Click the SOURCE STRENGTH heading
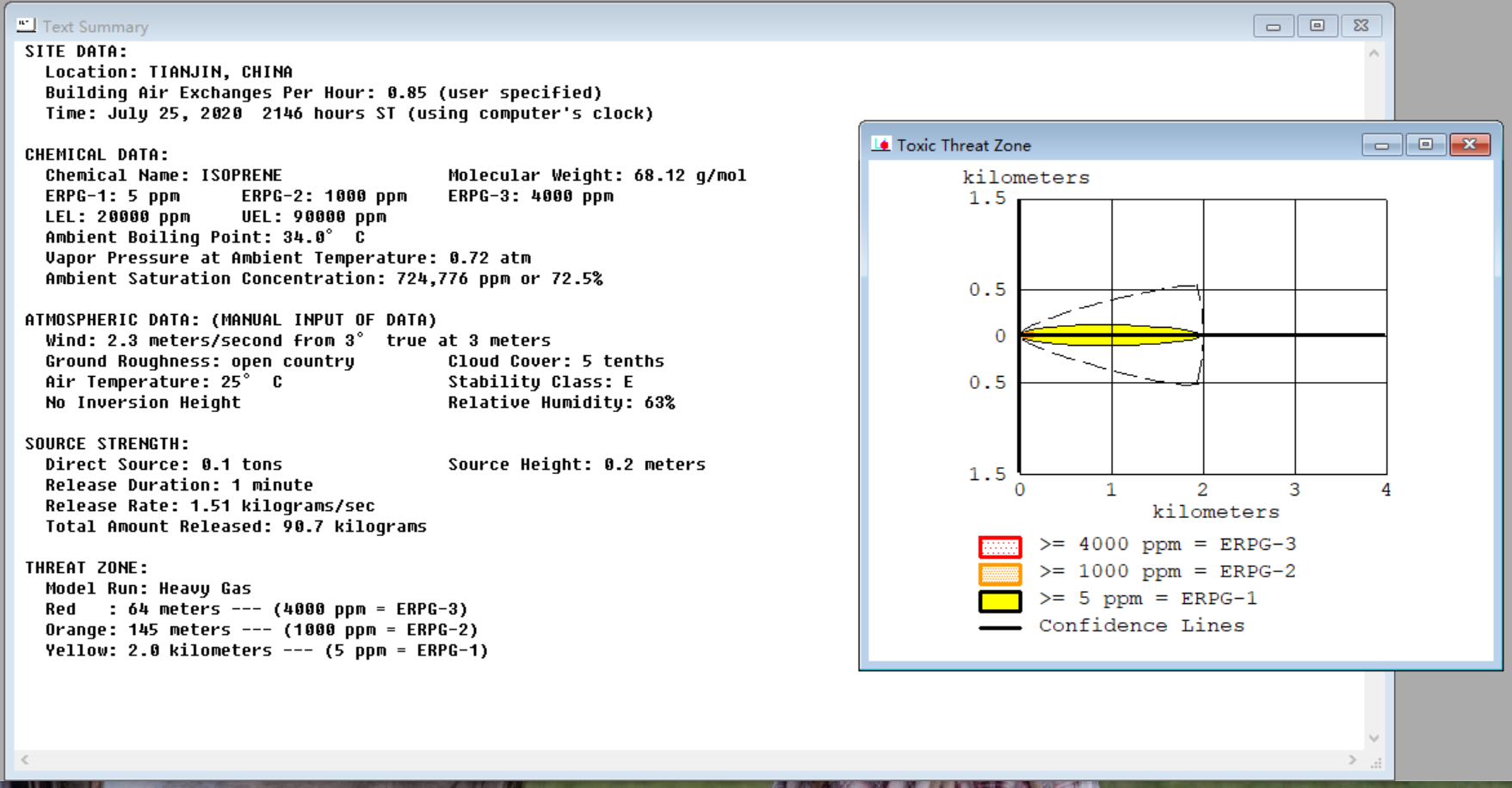 [107, 444]
